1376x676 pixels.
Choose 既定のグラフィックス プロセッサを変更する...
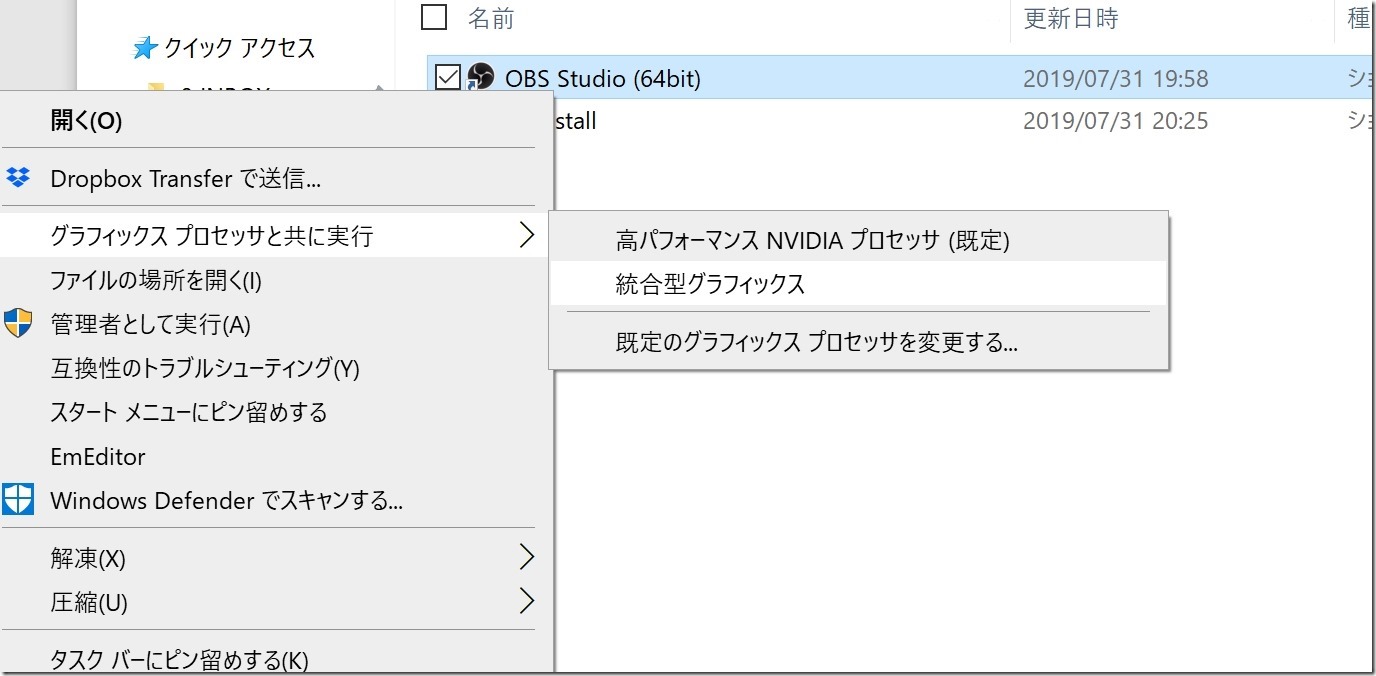(858, 343)
